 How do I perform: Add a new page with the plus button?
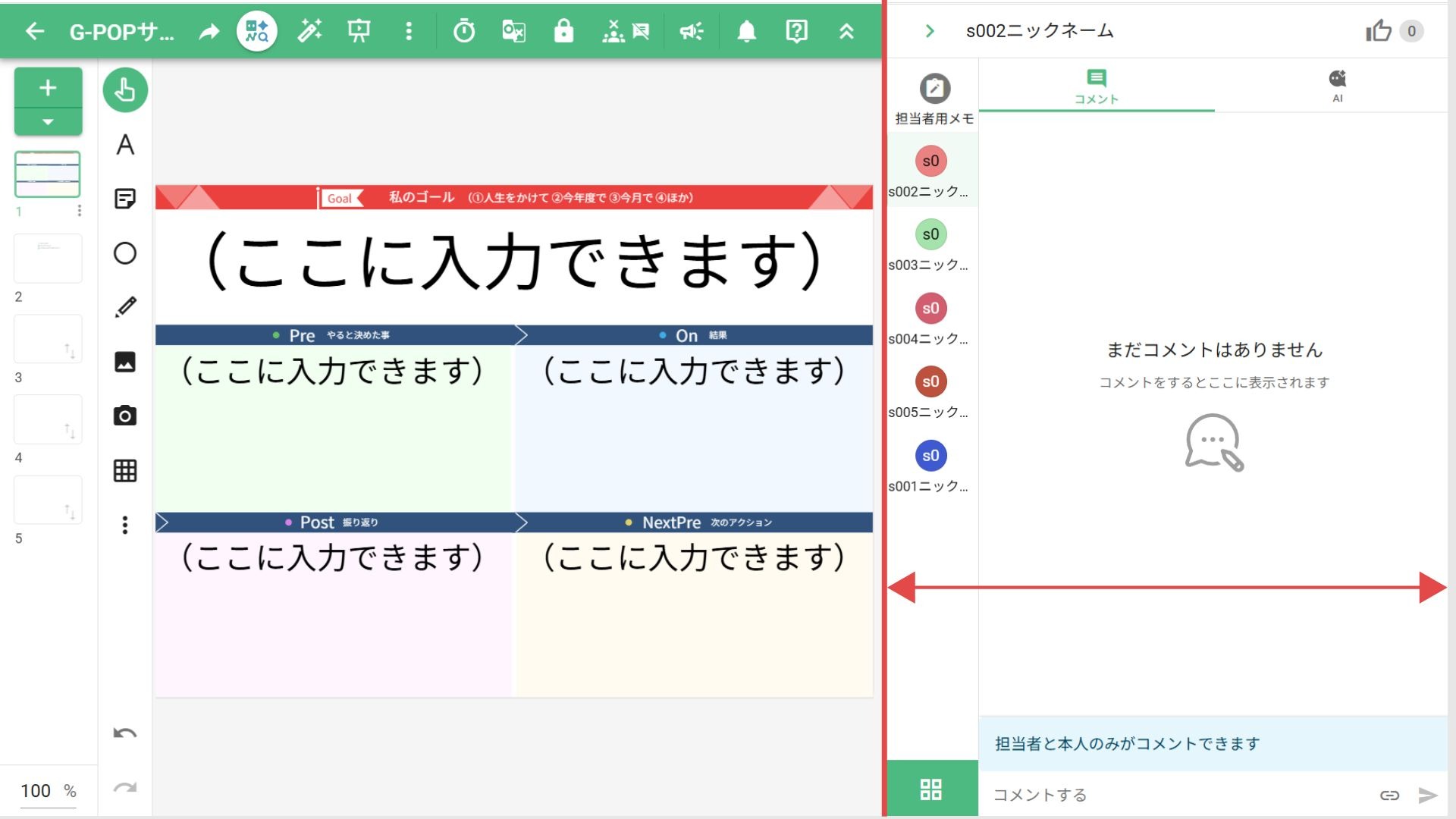48,88
